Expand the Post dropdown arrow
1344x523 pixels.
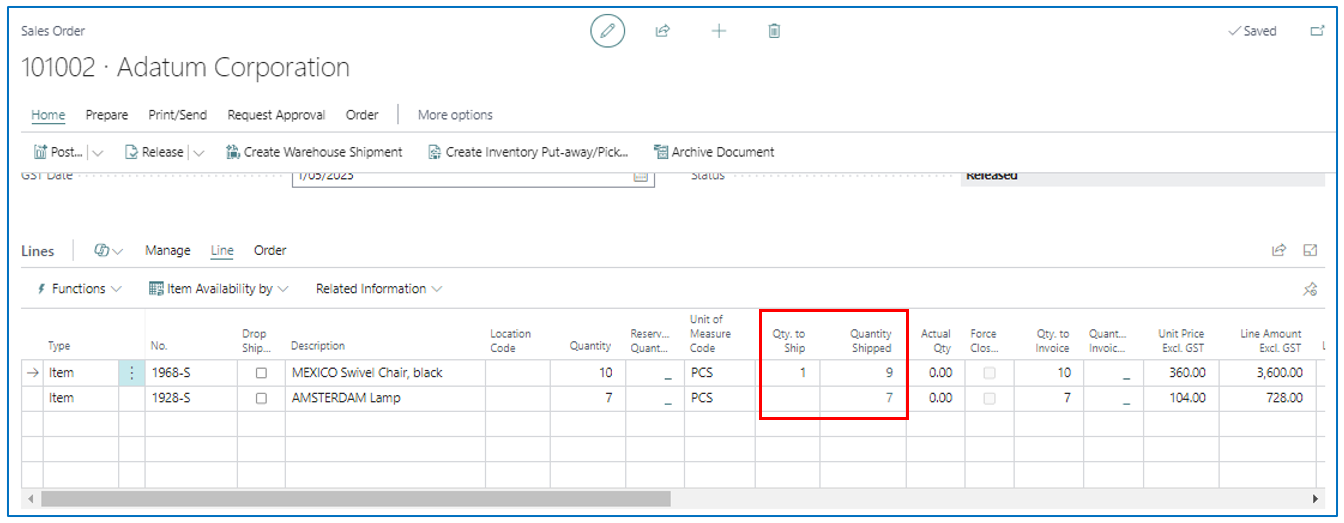[98, 153]
